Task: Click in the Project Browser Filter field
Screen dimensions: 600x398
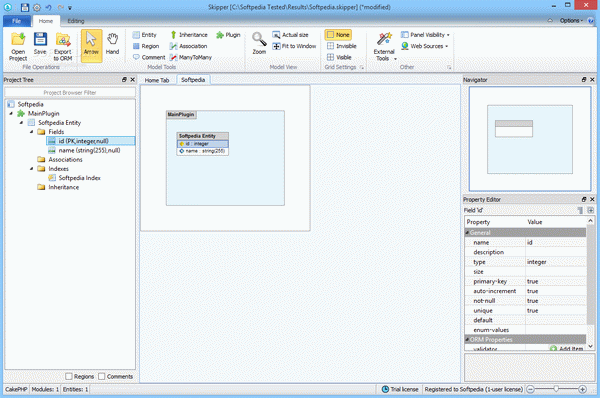Action: click(x=70, y=93)
